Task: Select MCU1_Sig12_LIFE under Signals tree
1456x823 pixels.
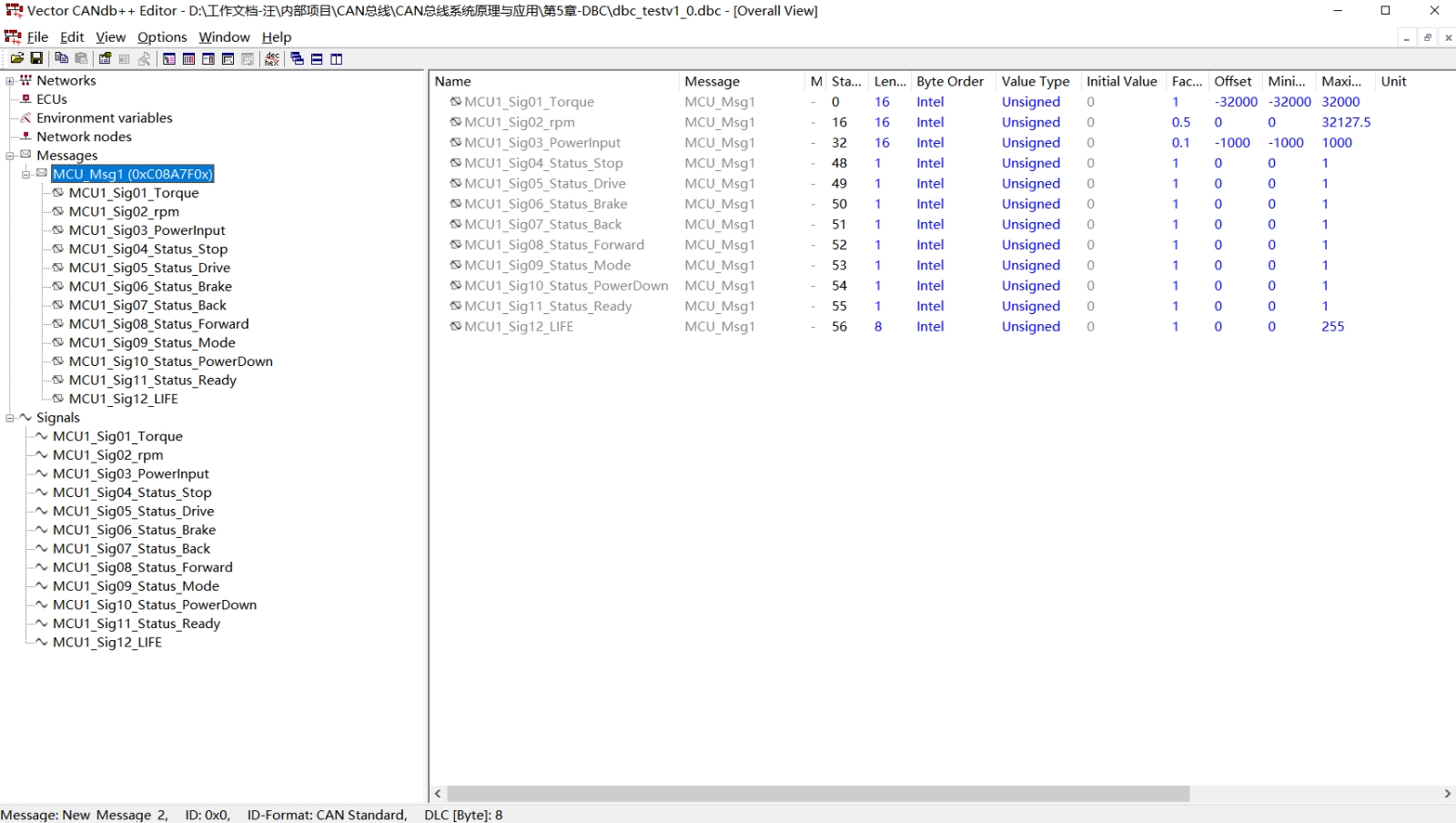Action: tap(107, 642)
